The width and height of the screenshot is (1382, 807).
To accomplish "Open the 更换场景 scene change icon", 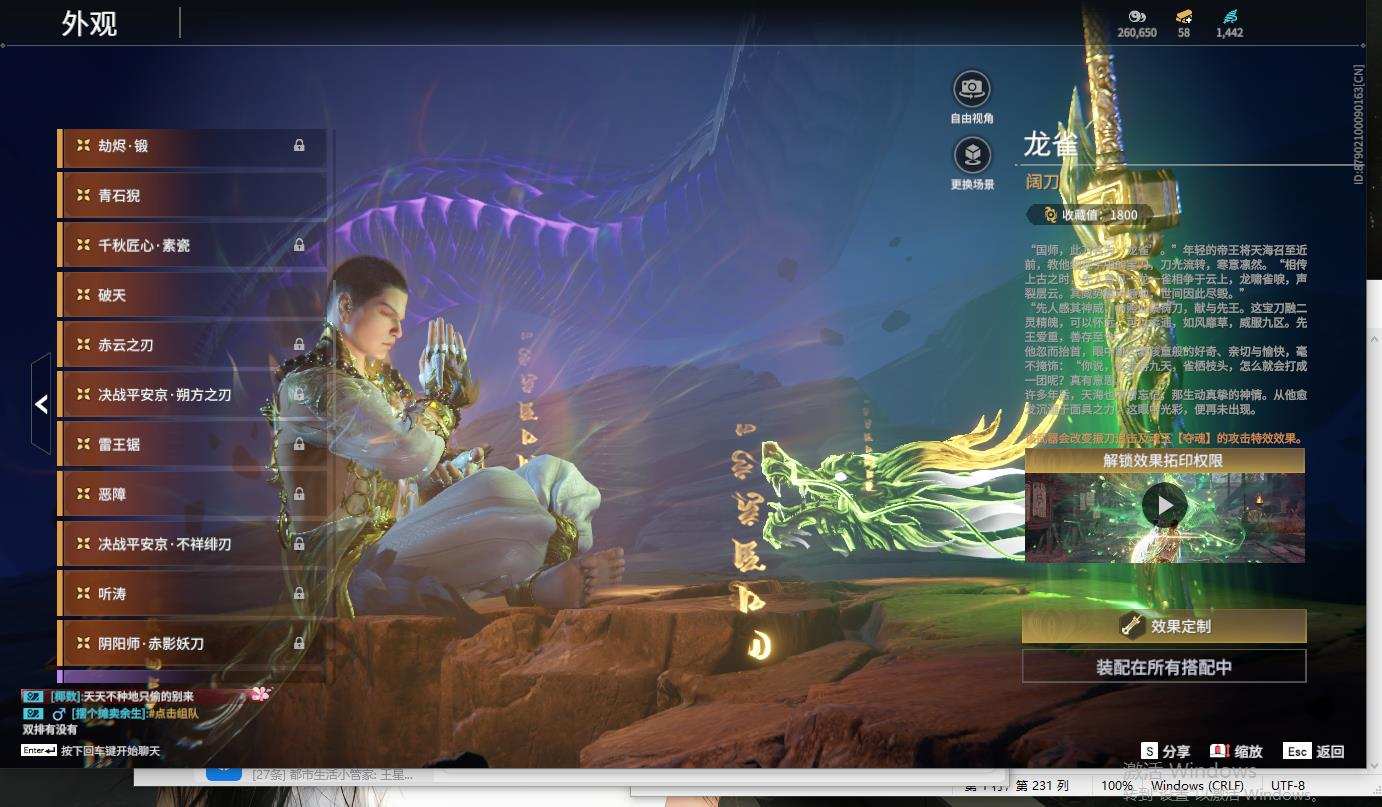I will click(971, 156).
